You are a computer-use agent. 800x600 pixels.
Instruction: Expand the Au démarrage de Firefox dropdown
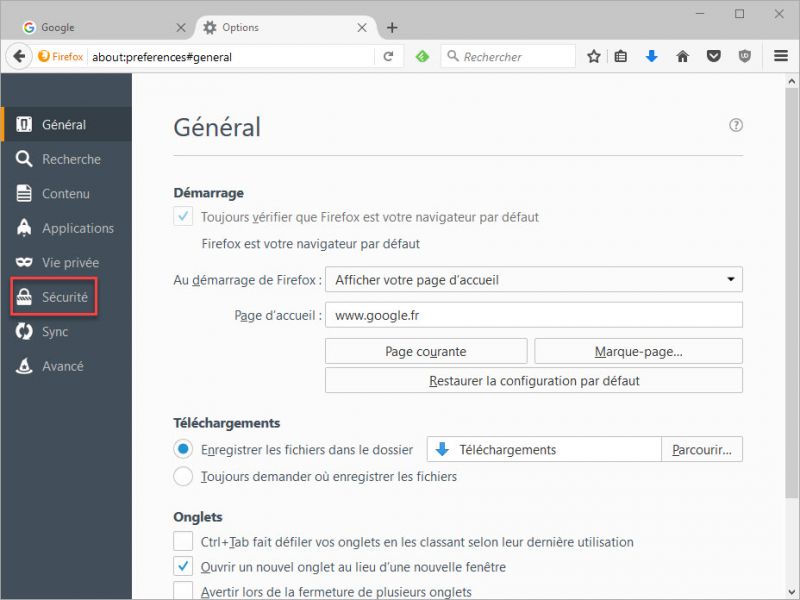534,279
